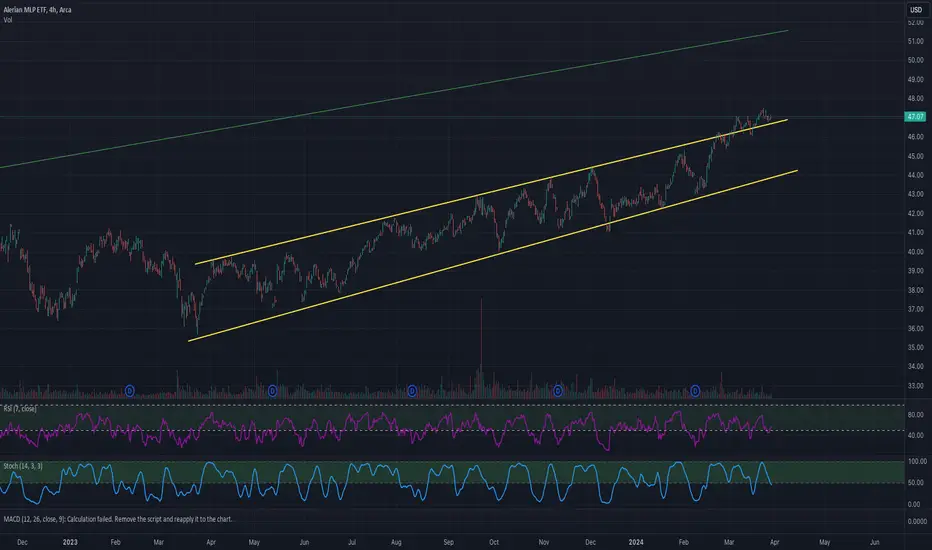Click the MACD 0.0000 scale value
Viewport: 932px width, 550px height.
click(x=917, y=521)
